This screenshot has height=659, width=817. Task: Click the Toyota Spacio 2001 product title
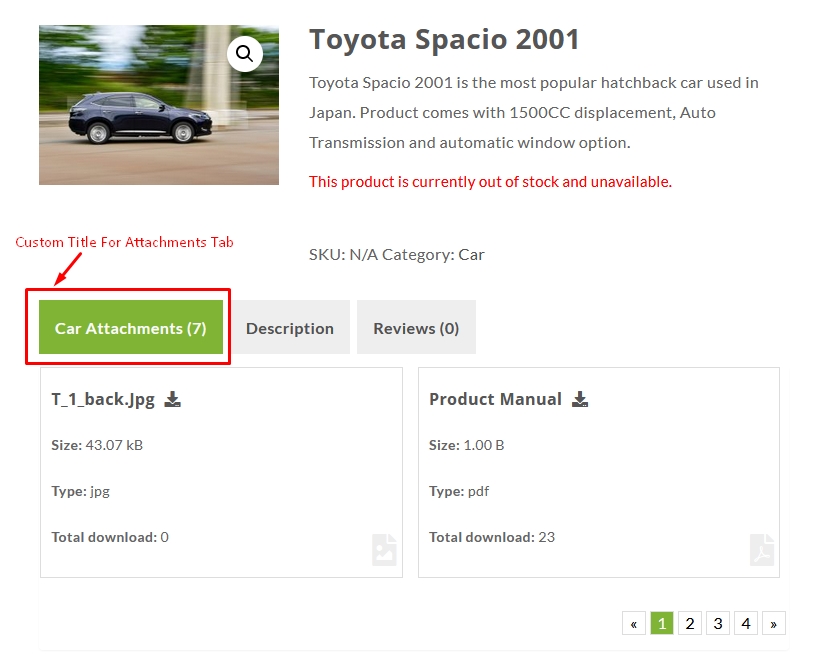click(444, 40)
